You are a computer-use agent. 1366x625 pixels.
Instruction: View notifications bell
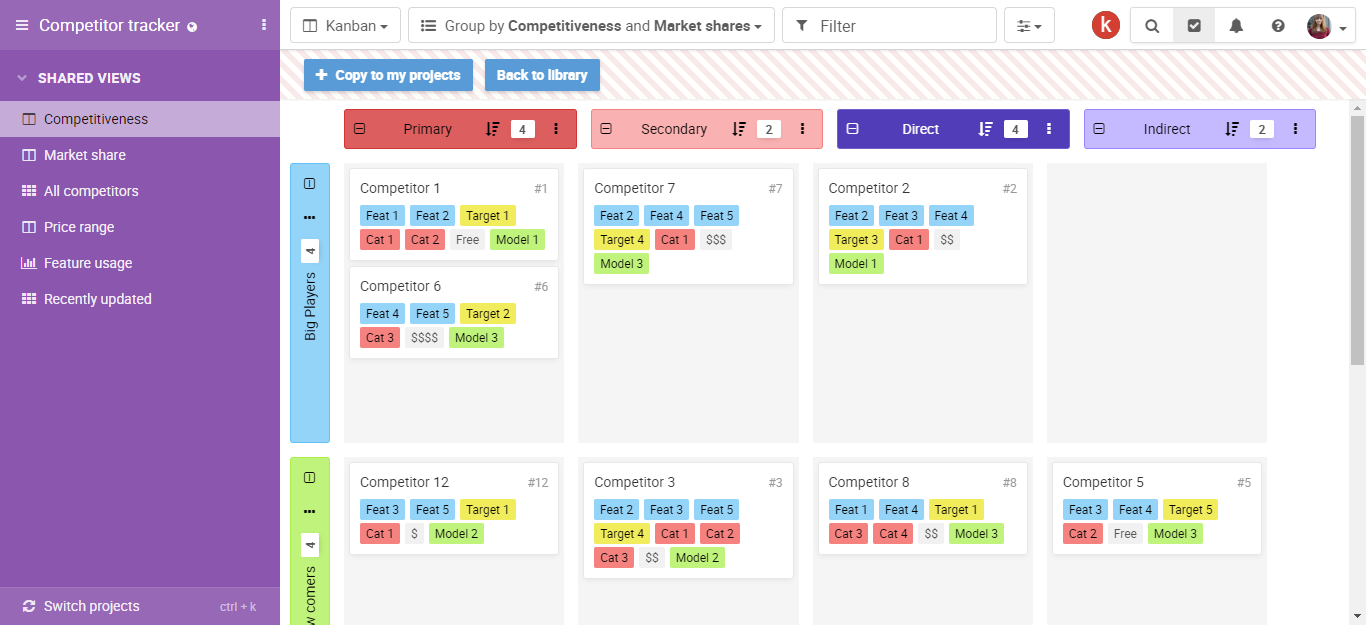[1236, 26]
